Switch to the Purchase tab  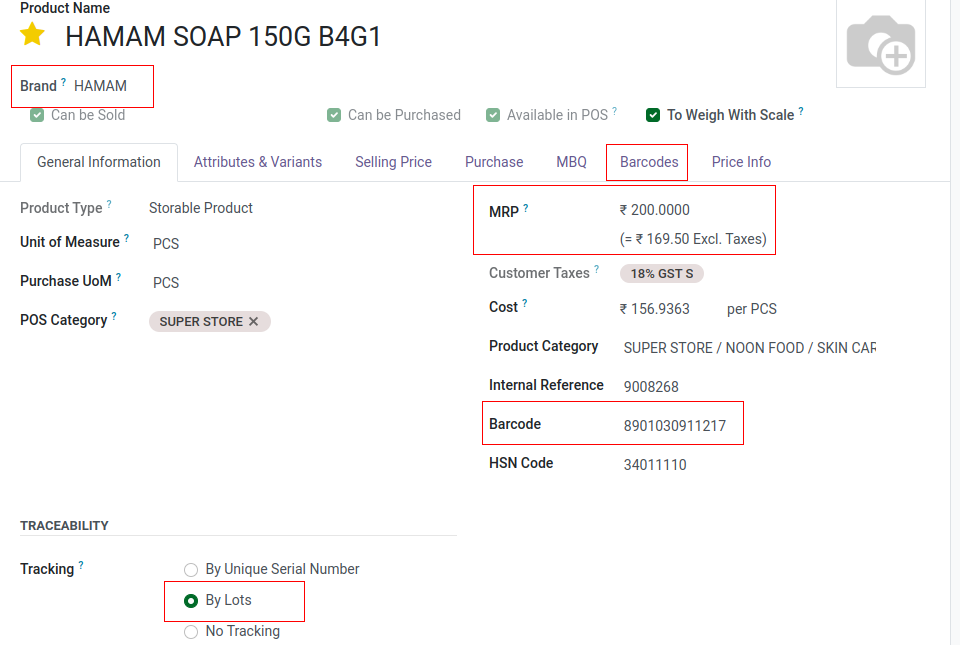click(494, 162)
